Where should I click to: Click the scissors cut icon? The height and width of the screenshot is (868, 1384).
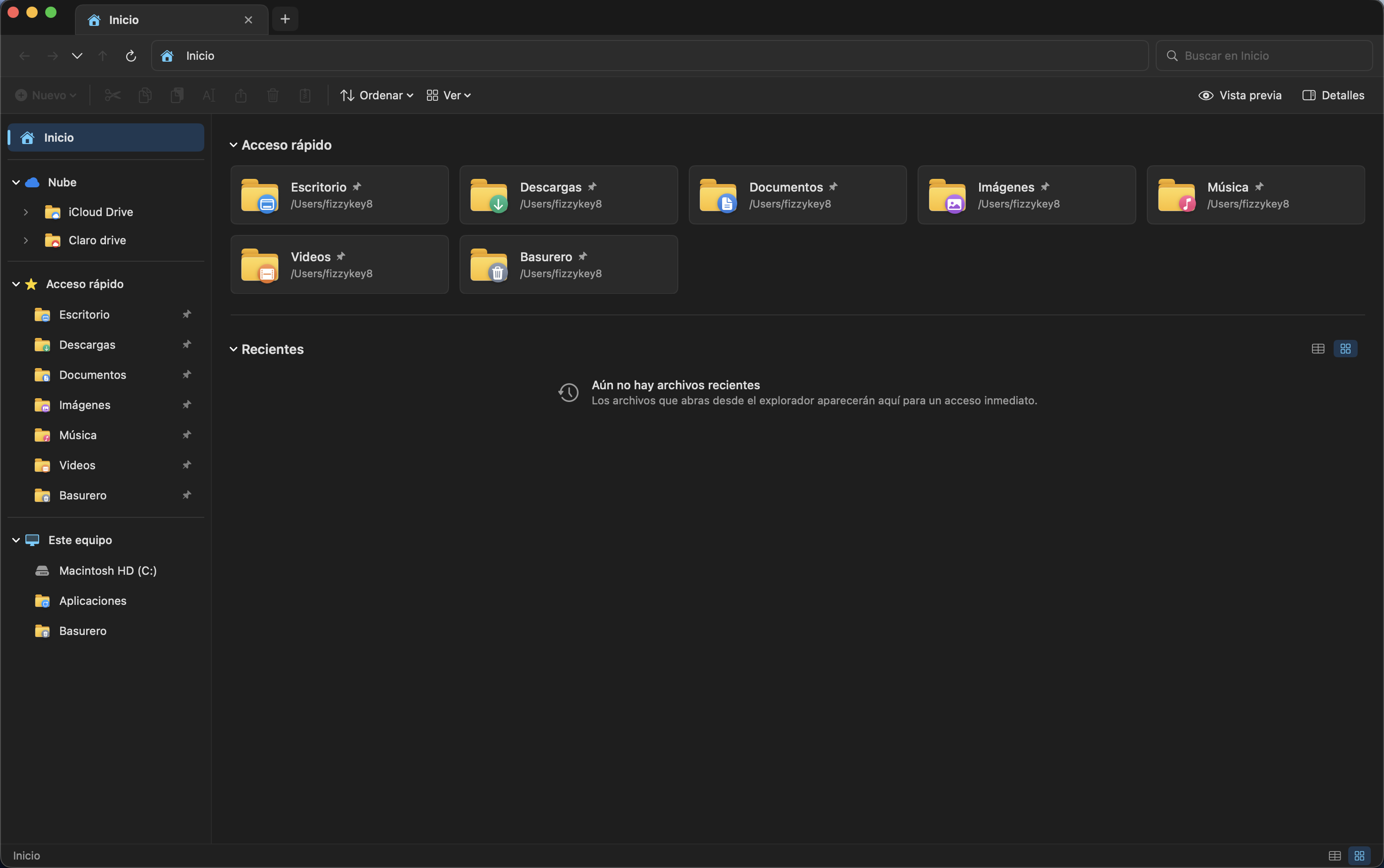pos(113,95)
